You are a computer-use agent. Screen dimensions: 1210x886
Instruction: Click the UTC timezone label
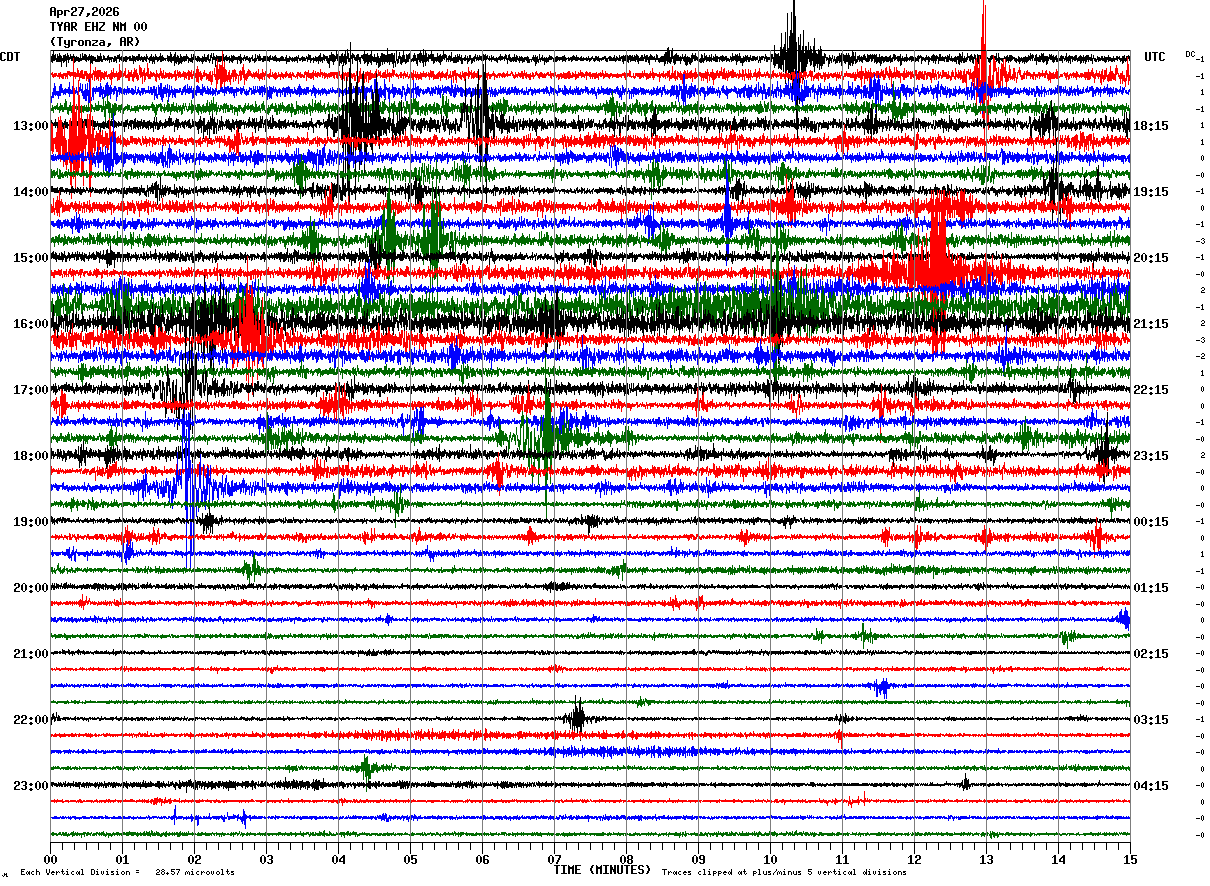coord(1155,57)
